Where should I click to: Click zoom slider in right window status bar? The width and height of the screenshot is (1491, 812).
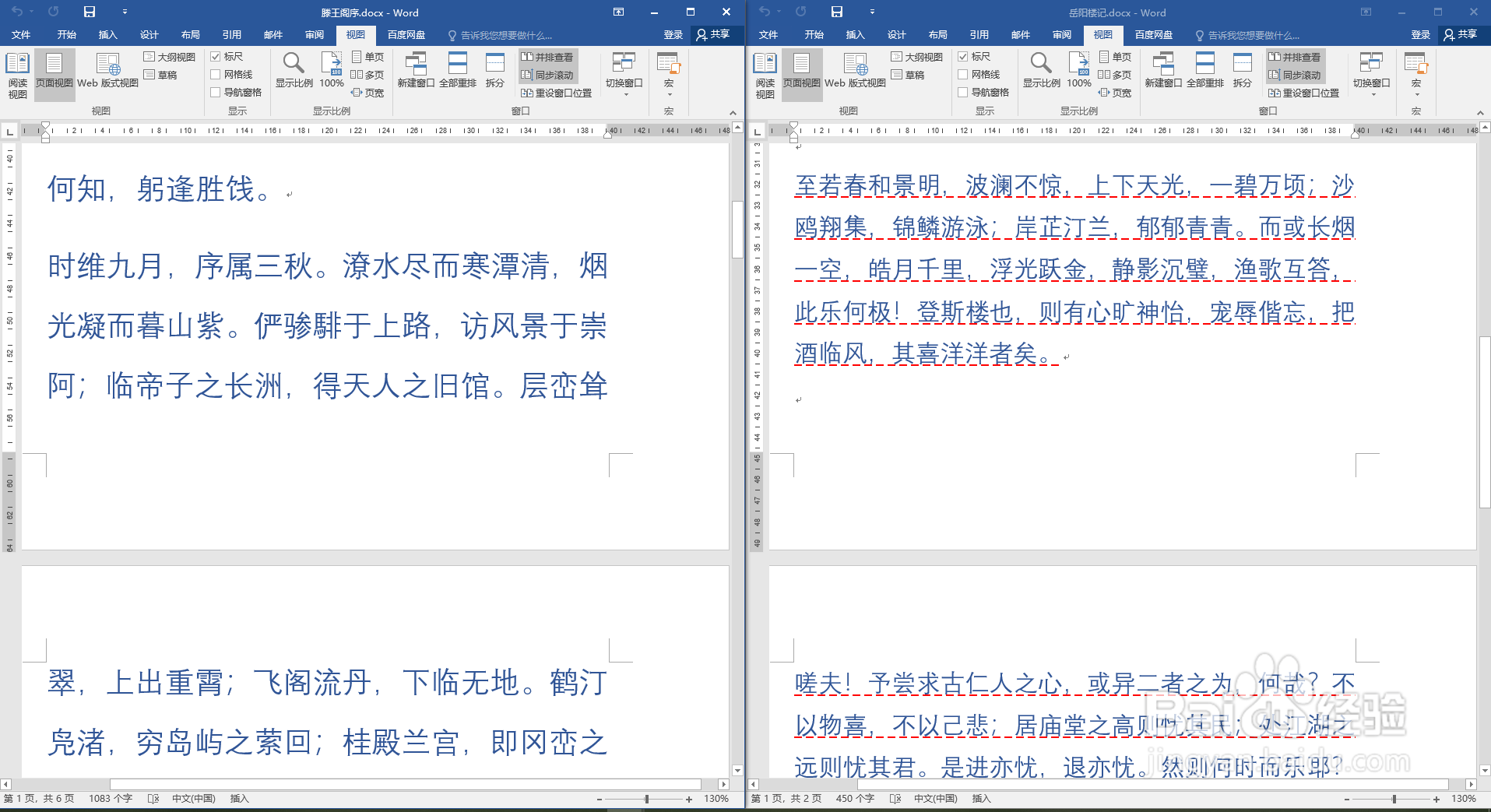pos(1394,799)
